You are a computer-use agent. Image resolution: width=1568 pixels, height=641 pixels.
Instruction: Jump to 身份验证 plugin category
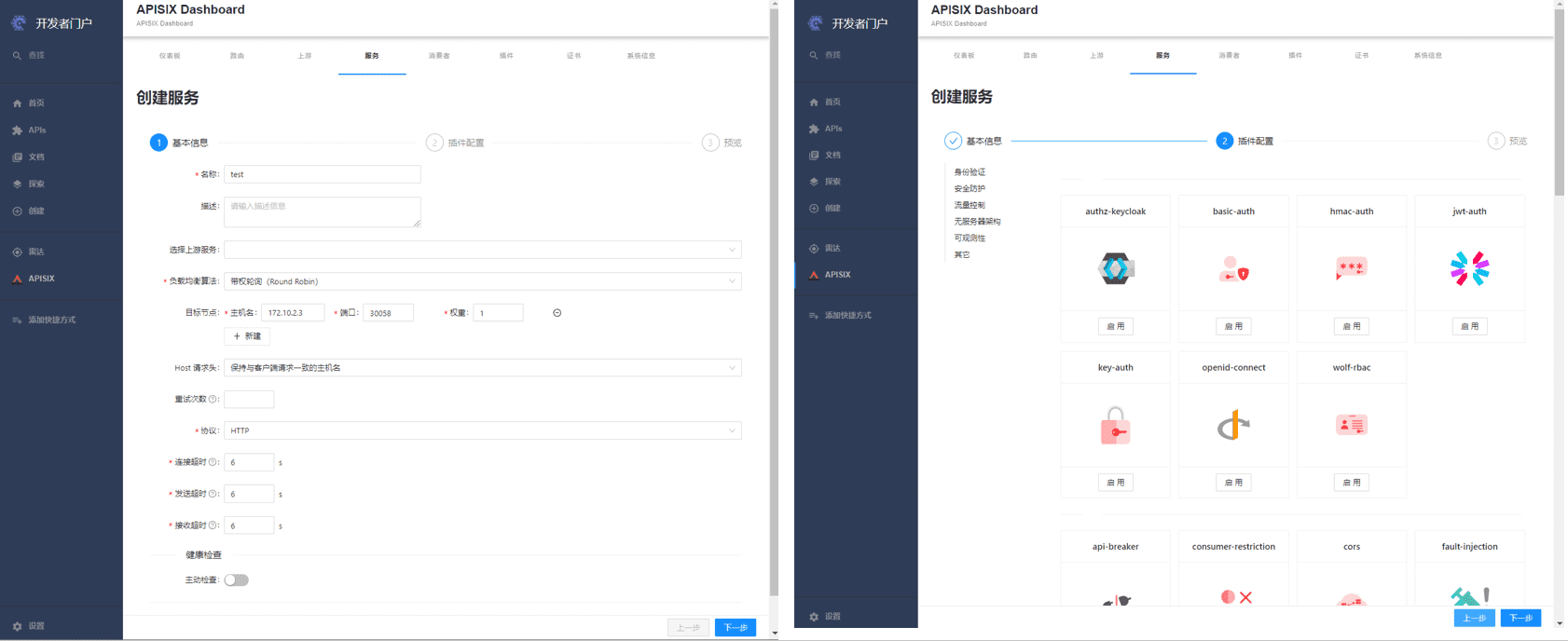pos(970,172)
